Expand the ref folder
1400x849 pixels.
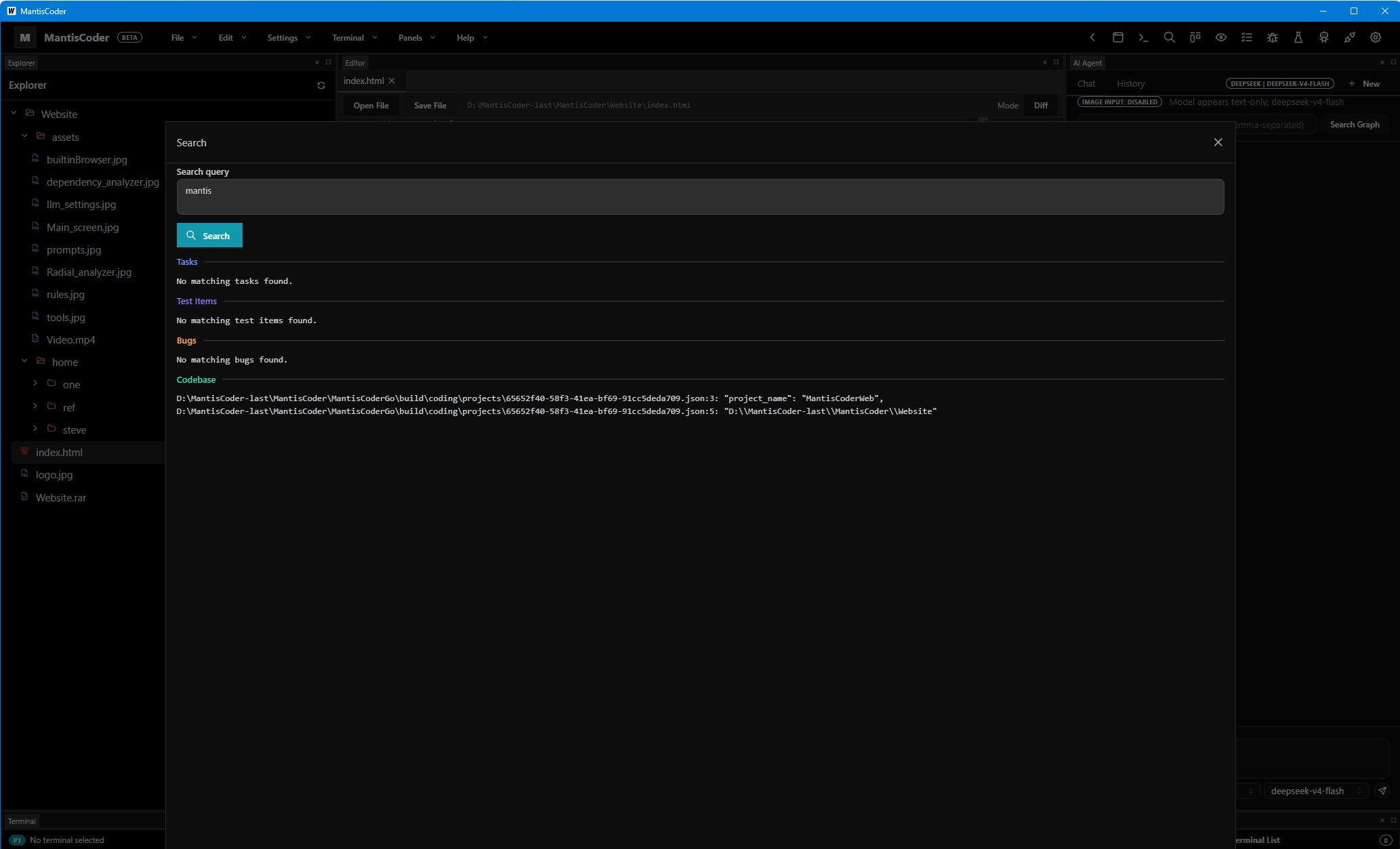(x=35, y=407)
